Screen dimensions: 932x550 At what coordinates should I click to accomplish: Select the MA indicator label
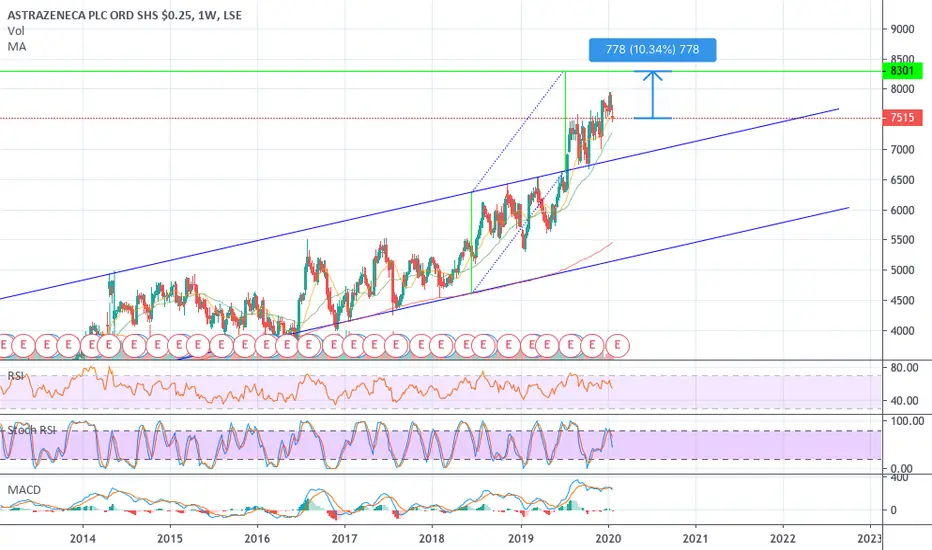point(17,46)
